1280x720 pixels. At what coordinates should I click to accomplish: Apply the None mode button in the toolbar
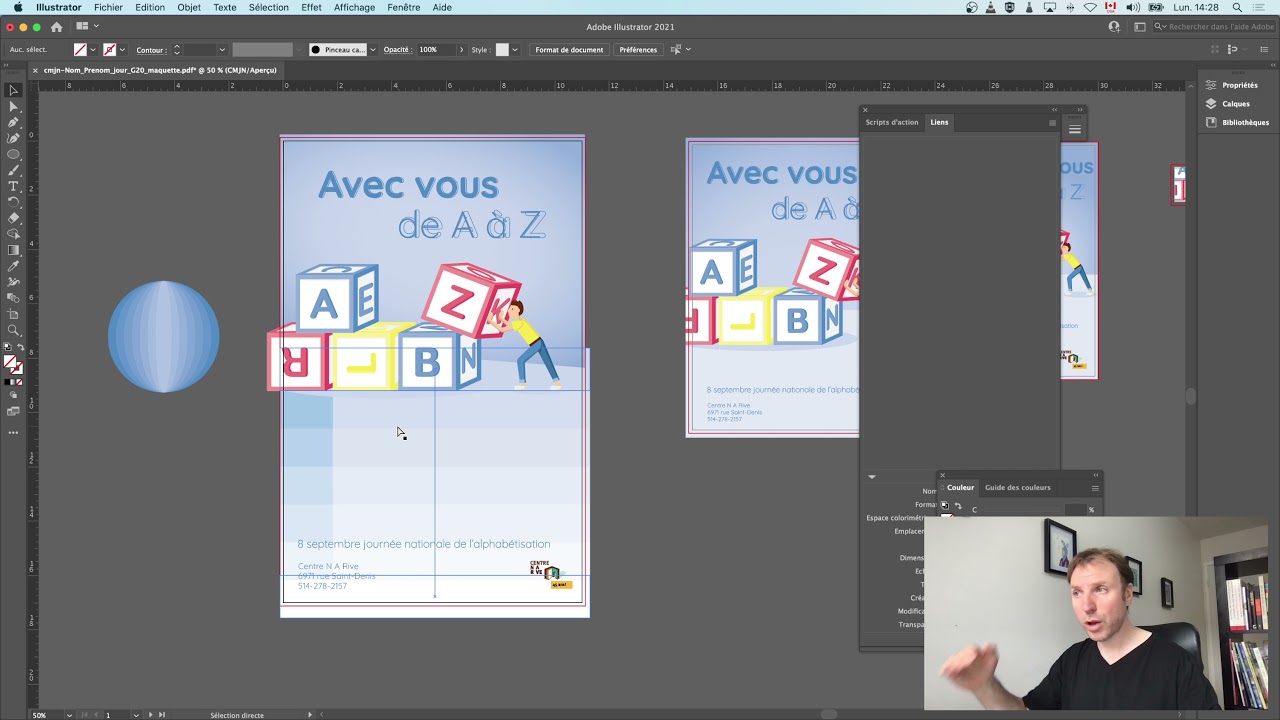tap(19, 382)
